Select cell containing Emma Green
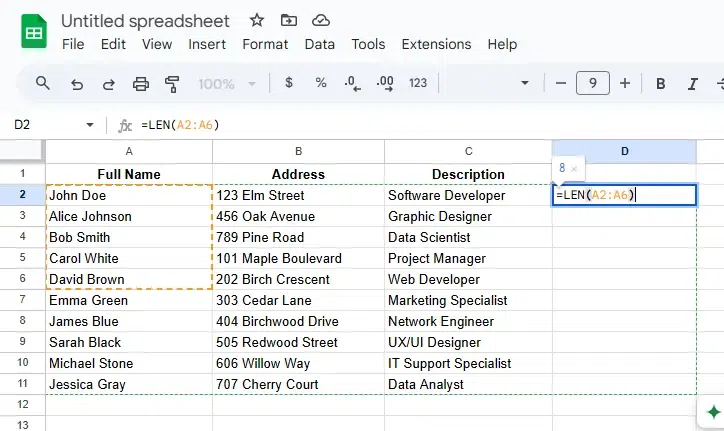 tap(129, 300)
